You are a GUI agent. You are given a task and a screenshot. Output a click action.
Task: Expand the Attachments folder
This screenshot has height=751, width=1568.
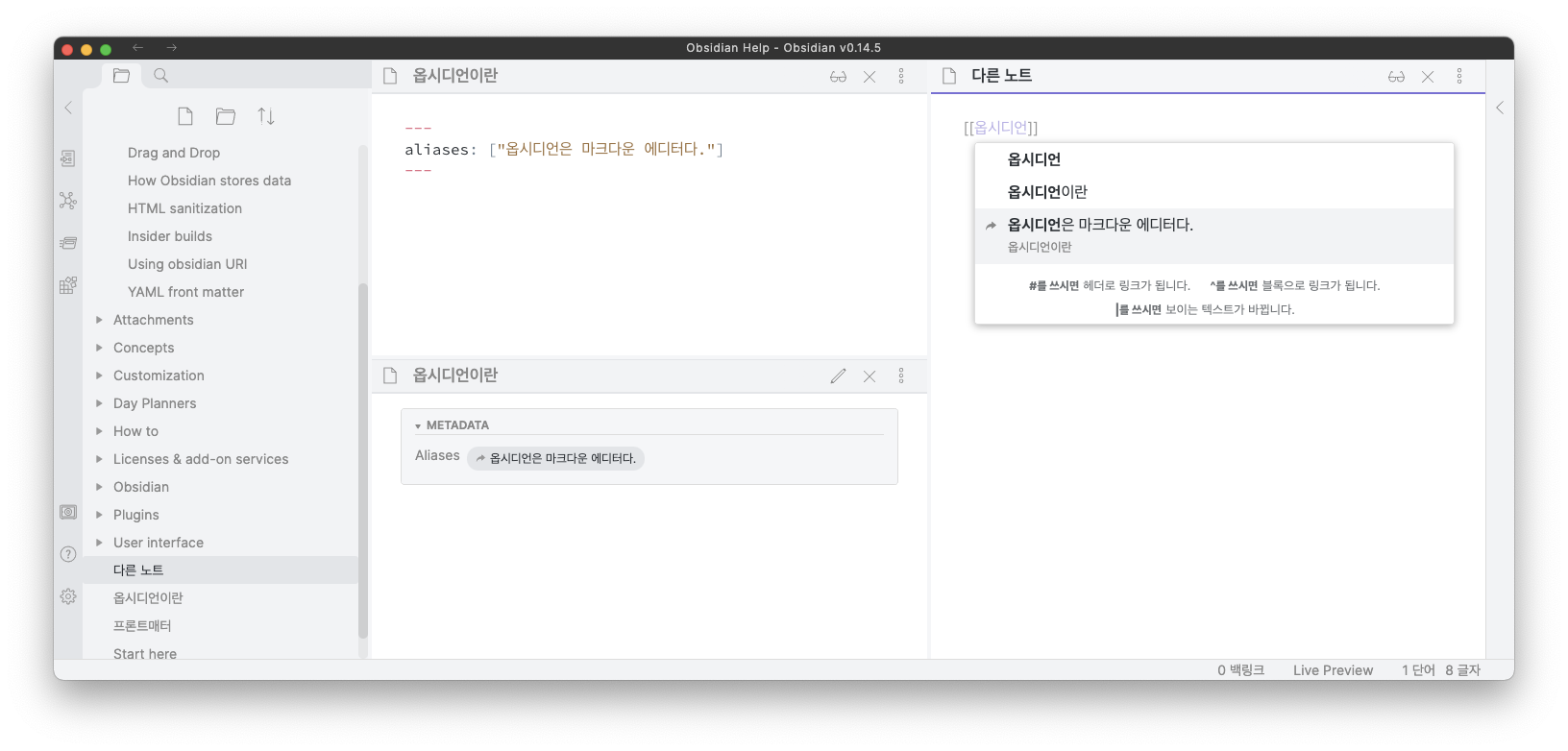99,320
